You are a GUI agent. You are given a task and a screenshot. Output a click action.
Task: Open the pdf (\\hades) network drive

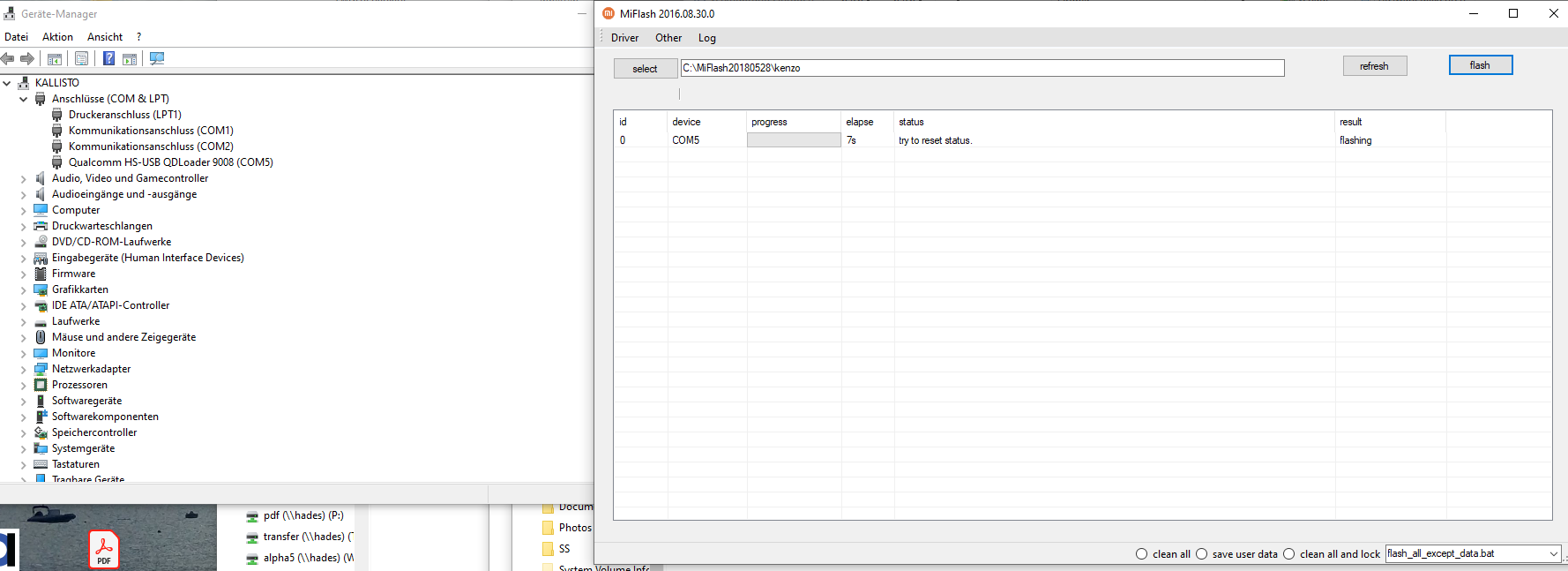[302, 515]
